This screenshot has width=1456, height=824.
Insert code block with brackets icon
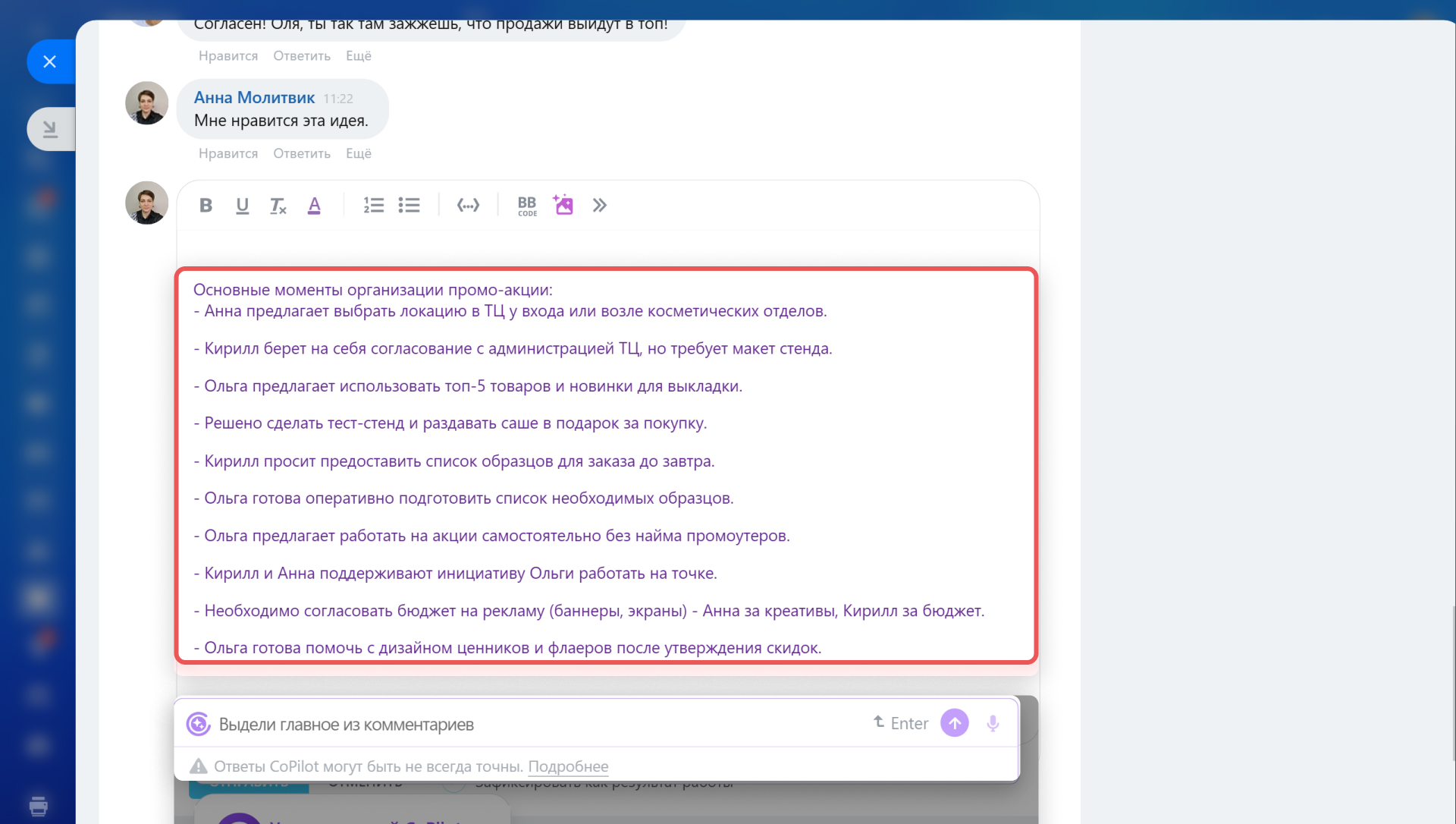click(468, 205)
